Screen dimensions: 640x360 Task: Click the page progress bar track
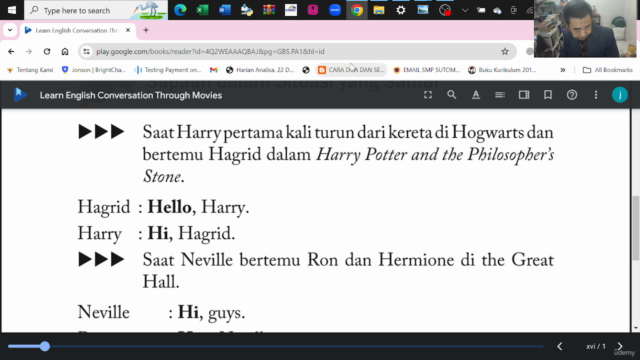tap(276, 347)
